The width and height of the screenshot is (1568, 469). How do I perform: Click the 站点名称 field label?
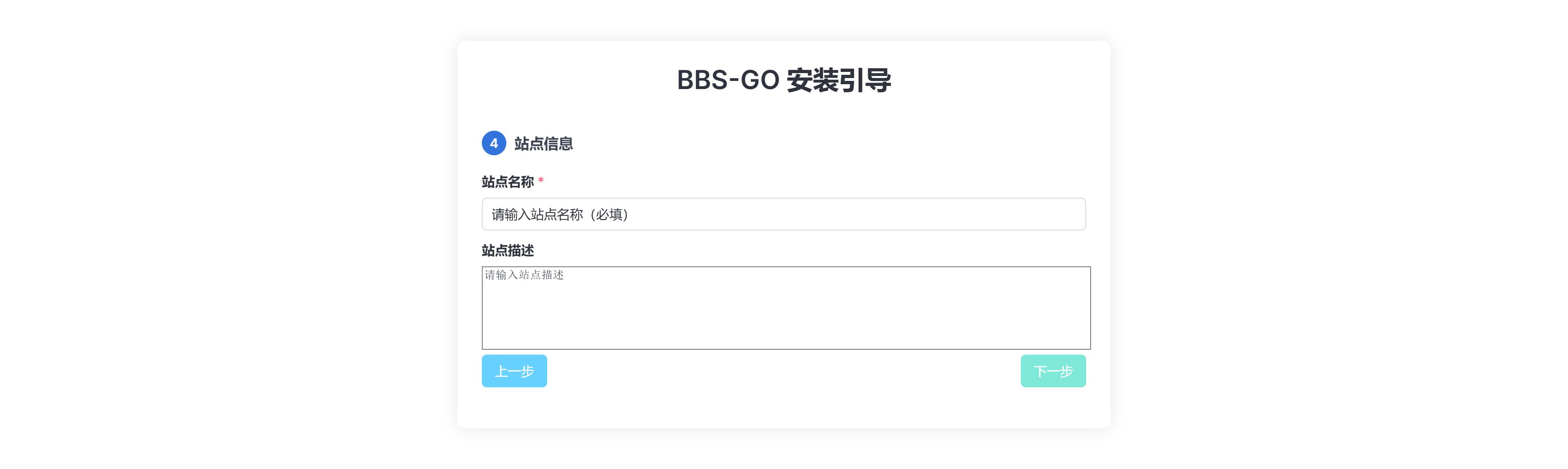coord(507,181)
